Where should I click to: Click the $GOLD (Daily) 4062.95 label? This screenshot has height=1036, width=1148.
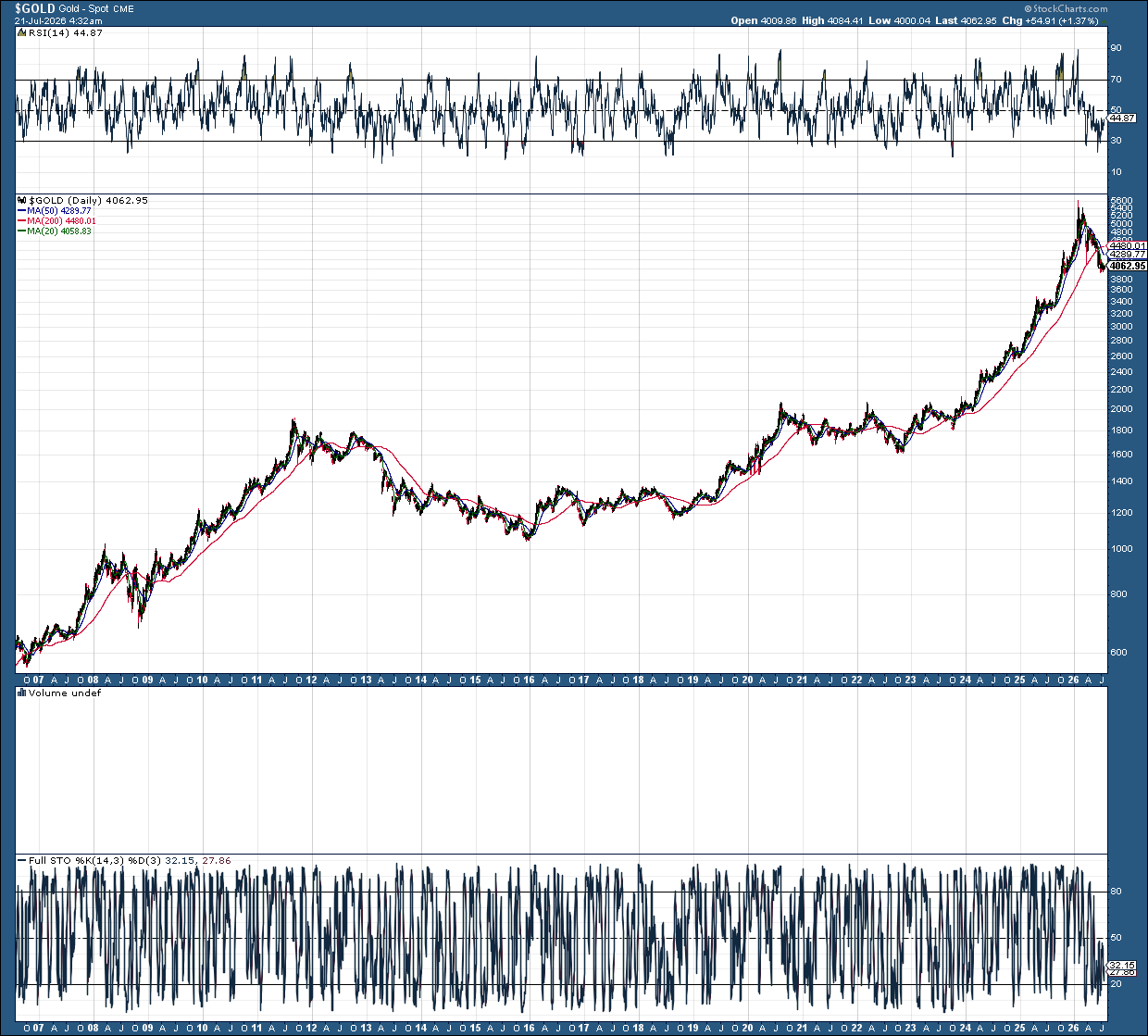coord(89,200)
